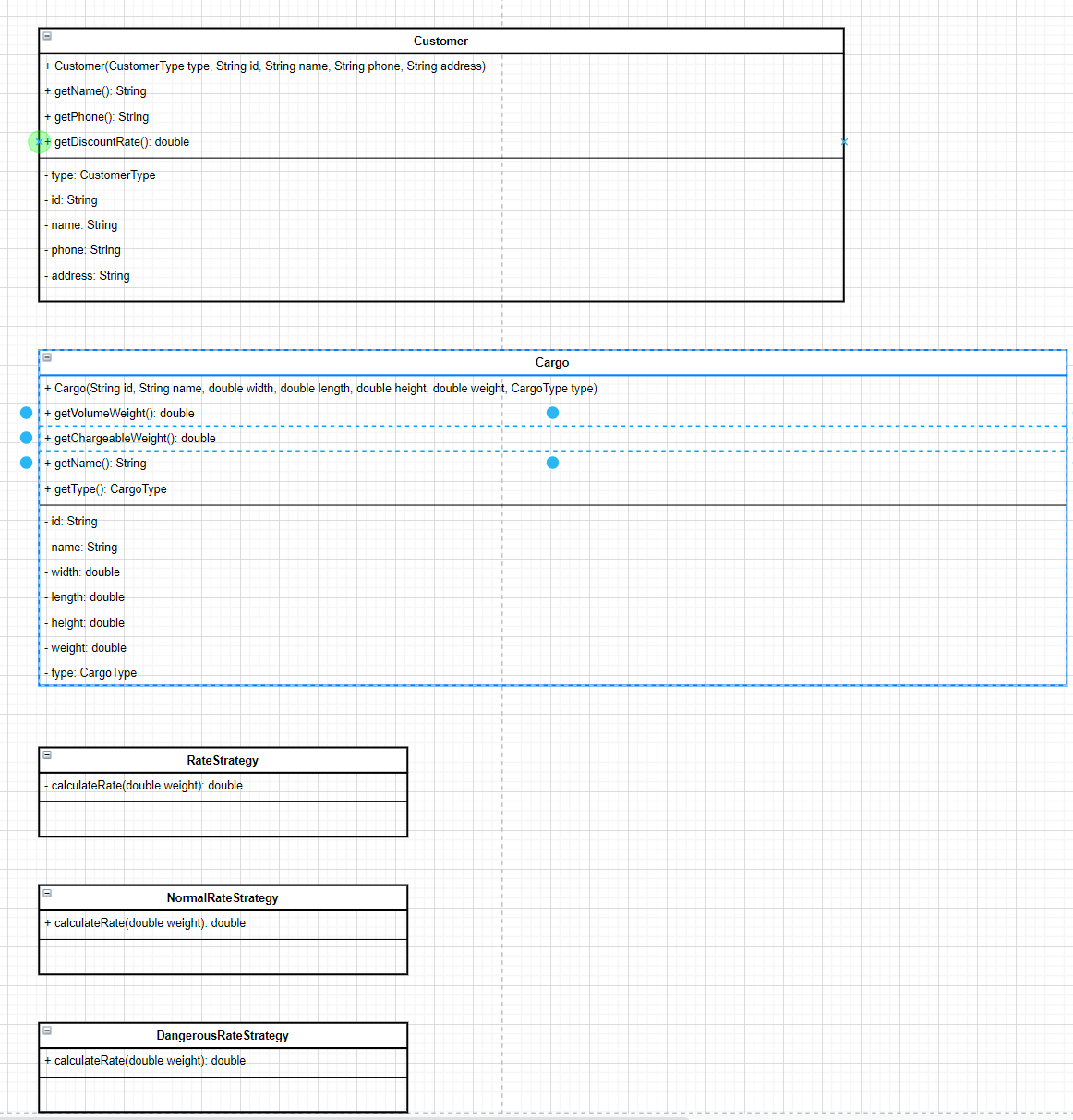1073x1120 pixels.
Task: Select the getPhone(): String row
Action: tap(441, 117)
